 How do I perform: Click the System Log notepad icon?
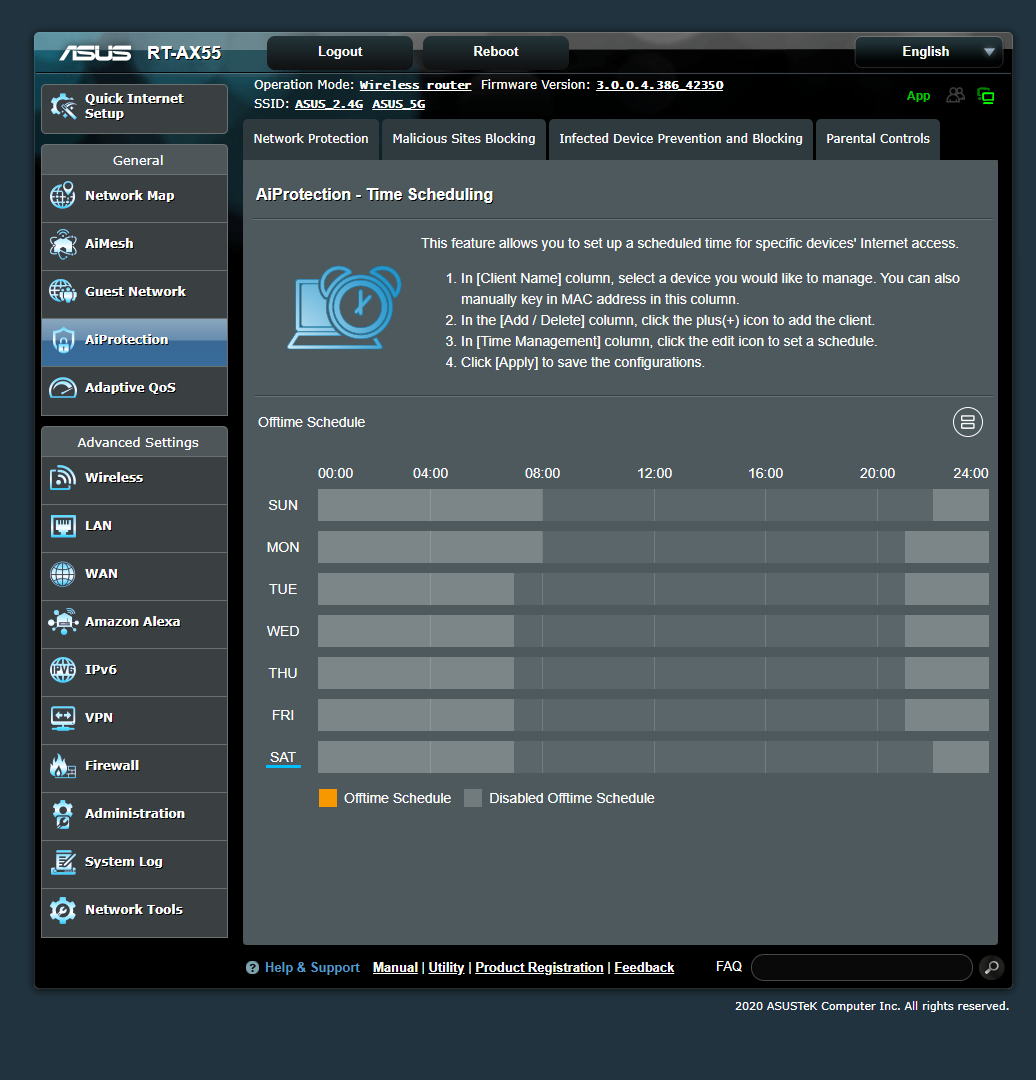(x=63, y=862)
